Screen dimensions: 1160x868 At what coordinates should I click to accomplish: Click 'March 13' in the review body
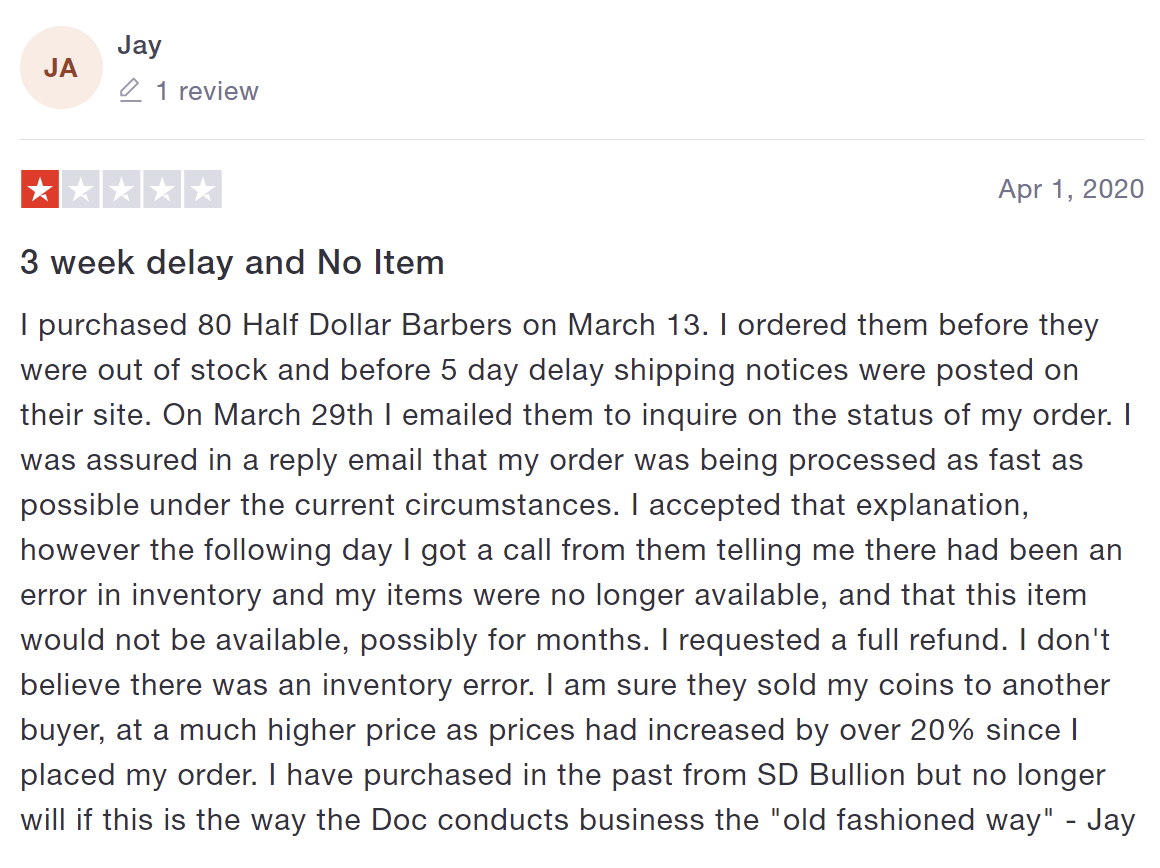click(x=633, y=325)
